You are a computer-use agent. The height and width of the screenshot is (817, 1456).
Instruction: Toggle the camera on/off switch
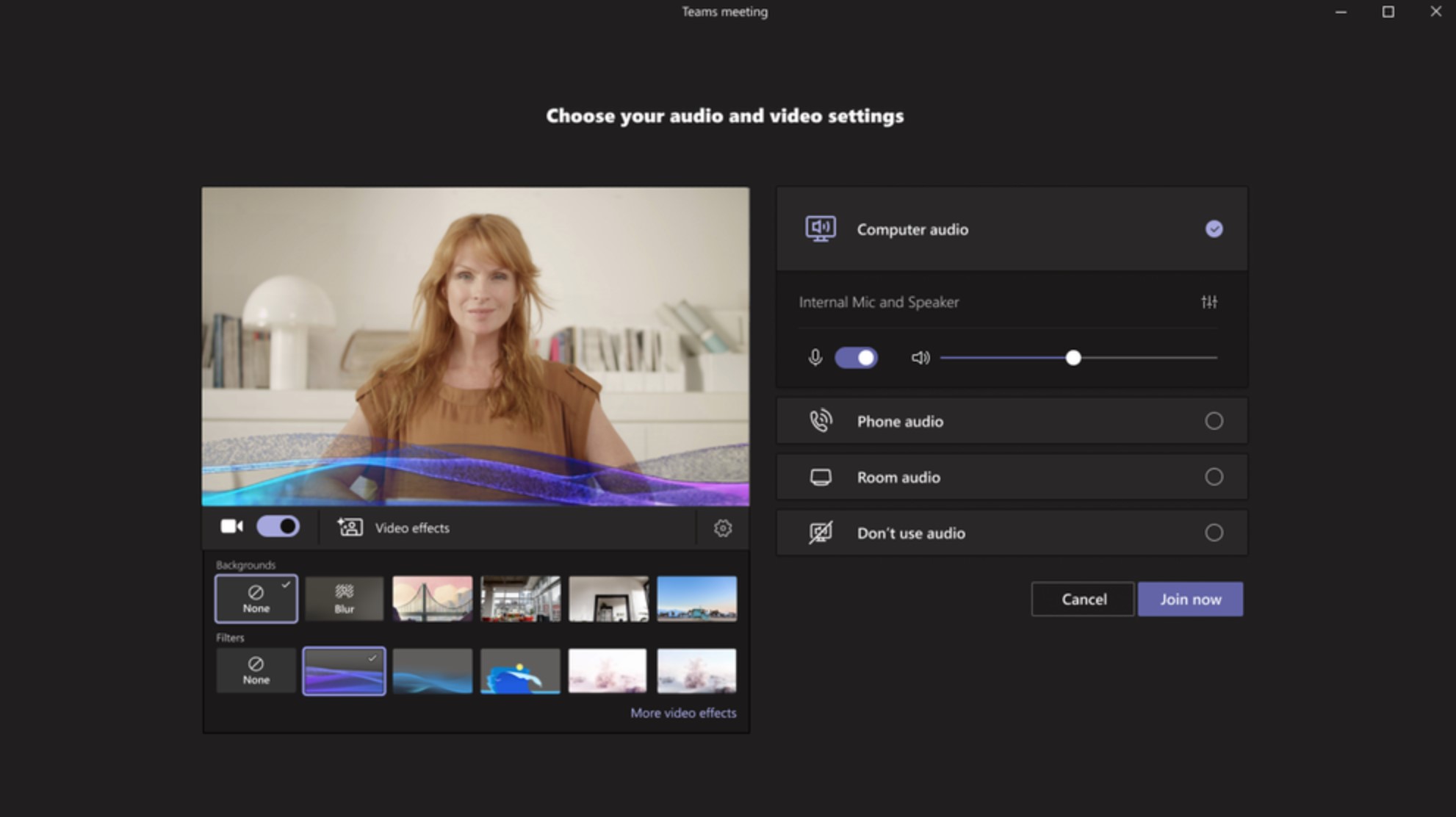coord(276,527)
